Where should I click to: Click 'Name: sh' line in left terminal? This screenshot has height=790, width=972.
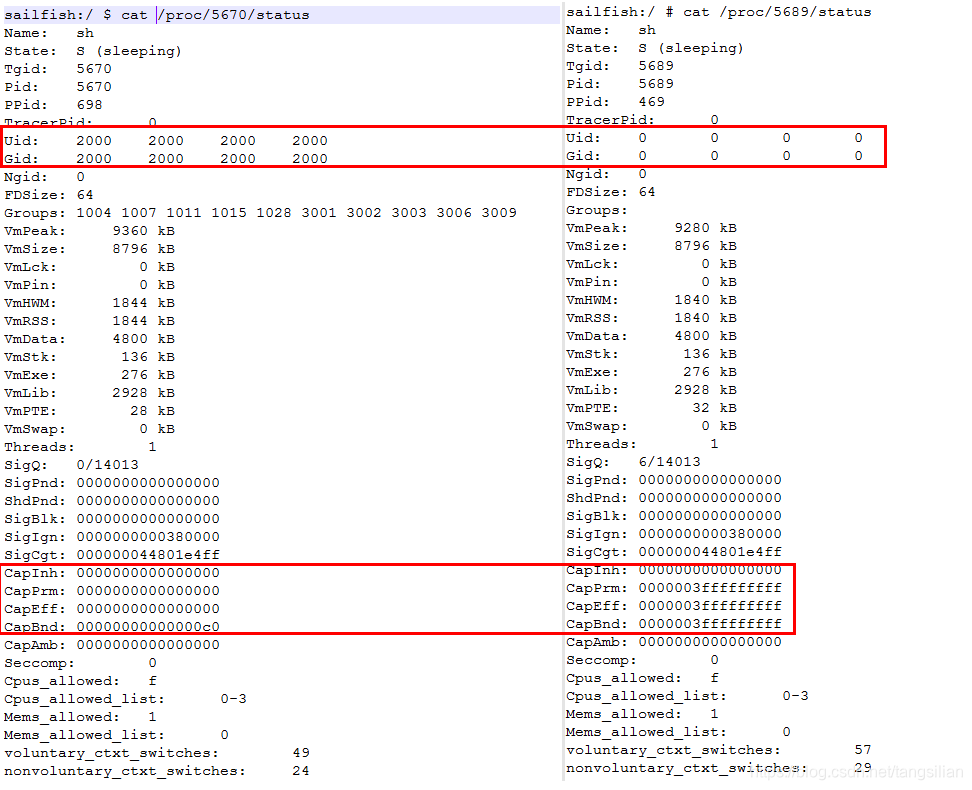pos(49,33)
